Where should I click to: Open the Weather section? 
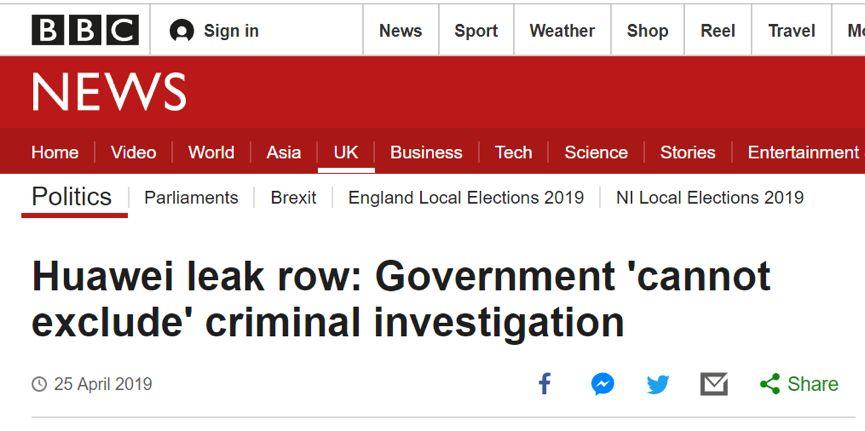[562, 31]
